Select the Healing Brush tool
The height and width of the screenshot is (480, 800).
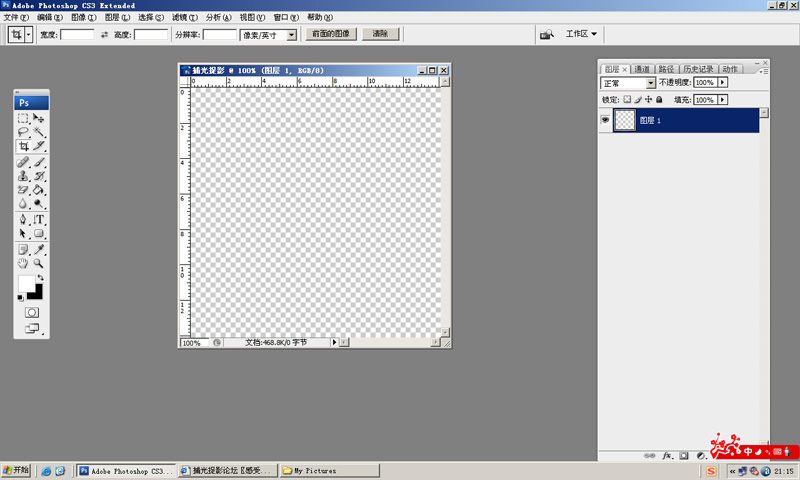23,162
